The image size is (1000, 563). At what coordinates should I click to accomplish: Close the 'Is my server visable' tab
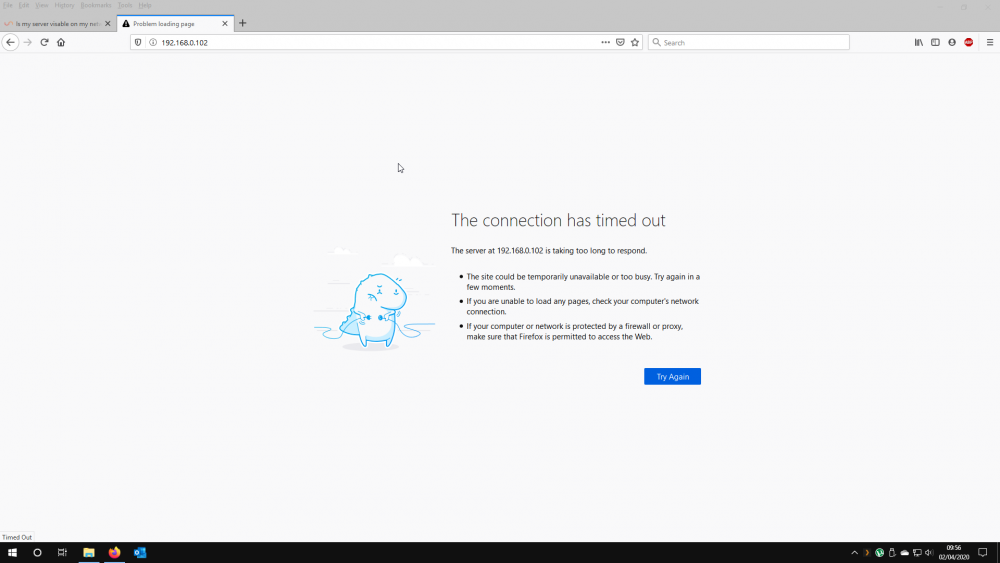tap(107, 24)
